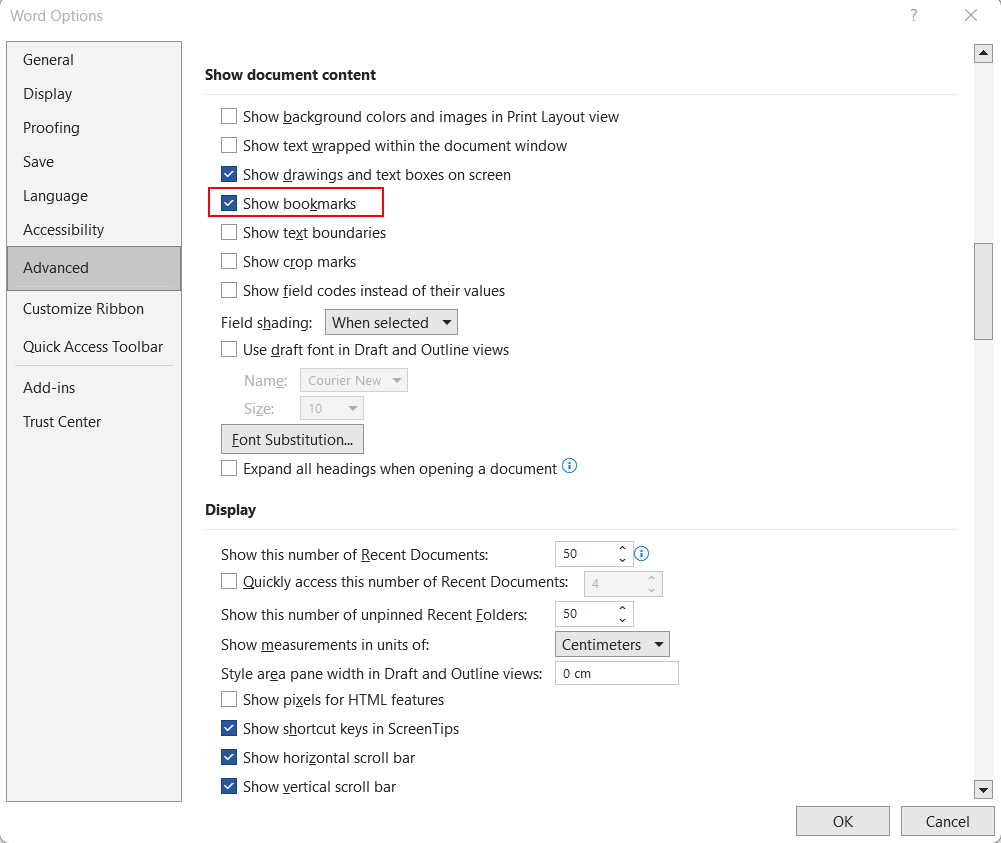Go to Add-ins category

click(x=94, y=388)
